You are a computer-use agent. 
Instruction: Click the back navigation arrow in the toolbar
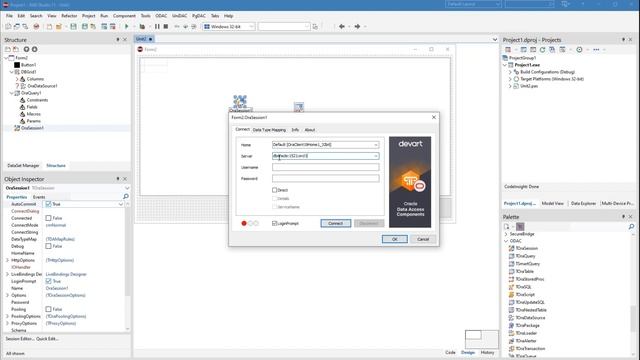click(342, 27)
